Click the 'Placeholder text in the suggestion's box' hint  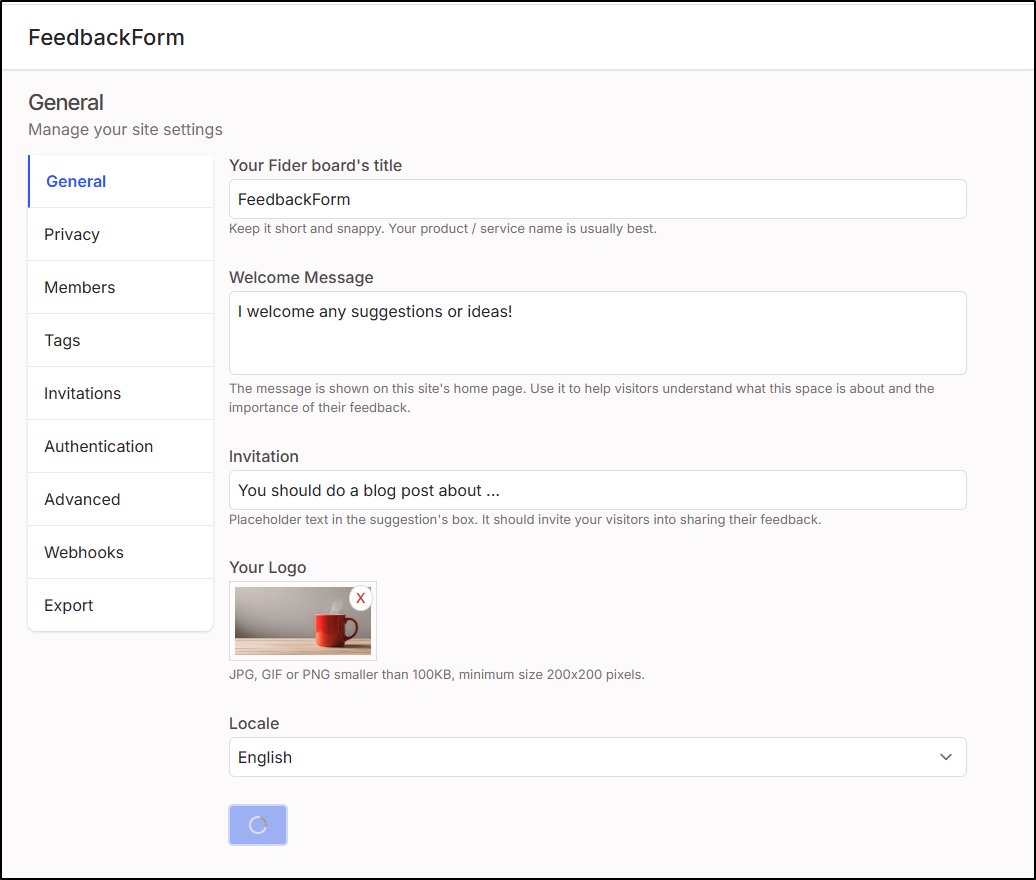pyautogui.click(x=525, y=519)
